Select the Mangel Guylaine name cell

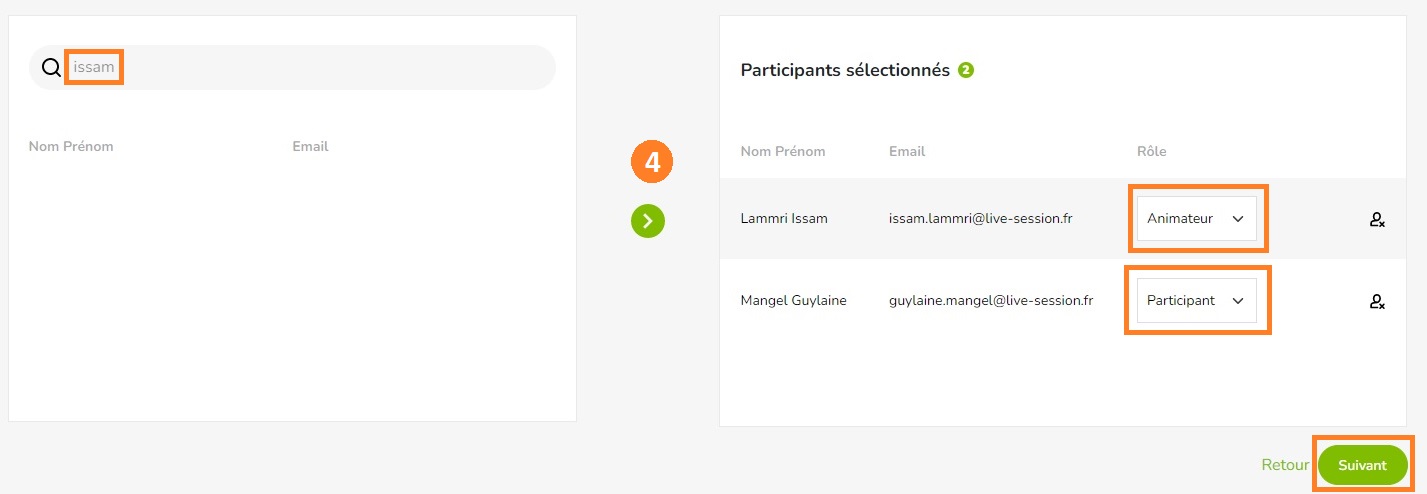pyautogui.click(x=793, y=300)
